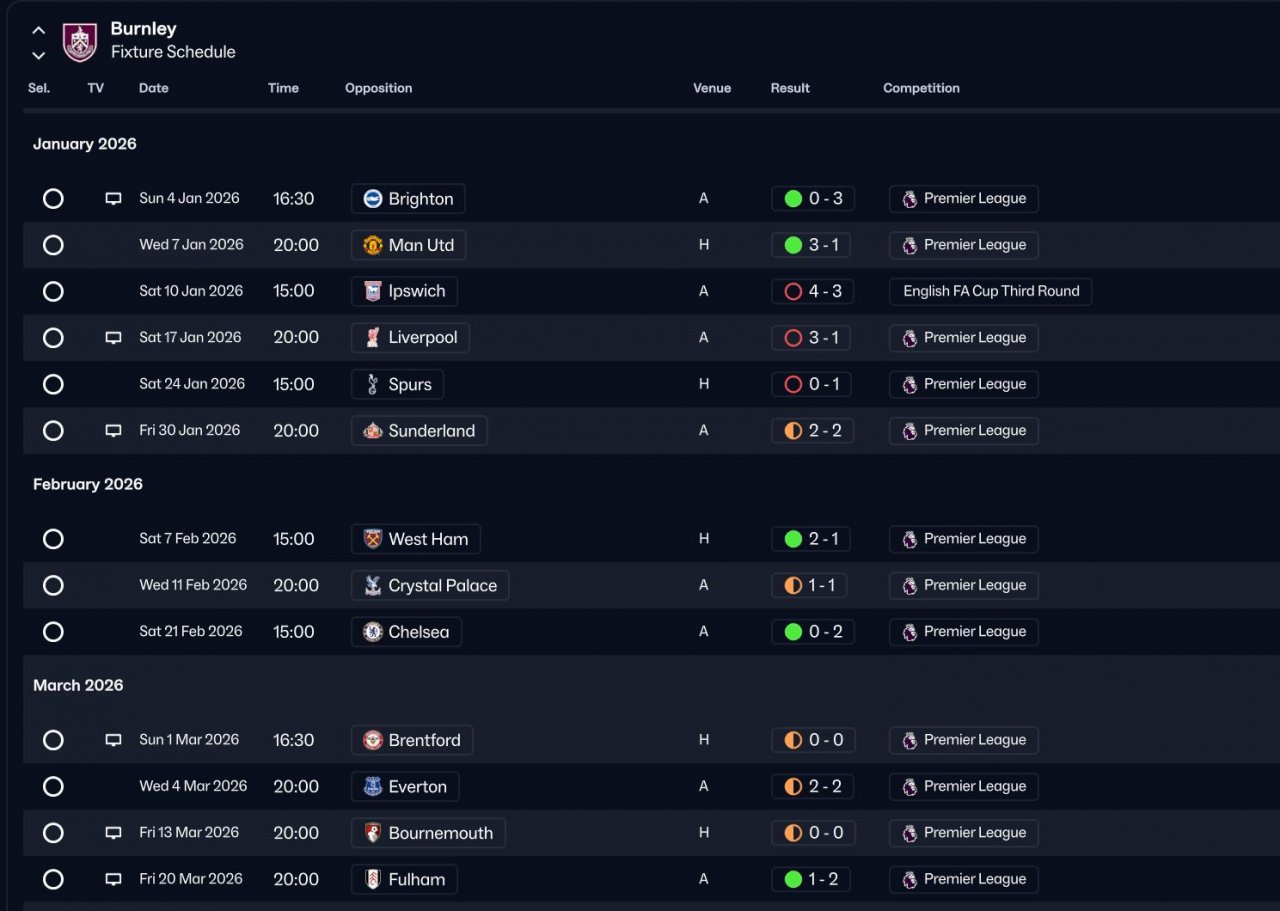Open the Sunderland 2 - 2 result
The width and height of the screenshot is (1280, 911).
[812, 431]
